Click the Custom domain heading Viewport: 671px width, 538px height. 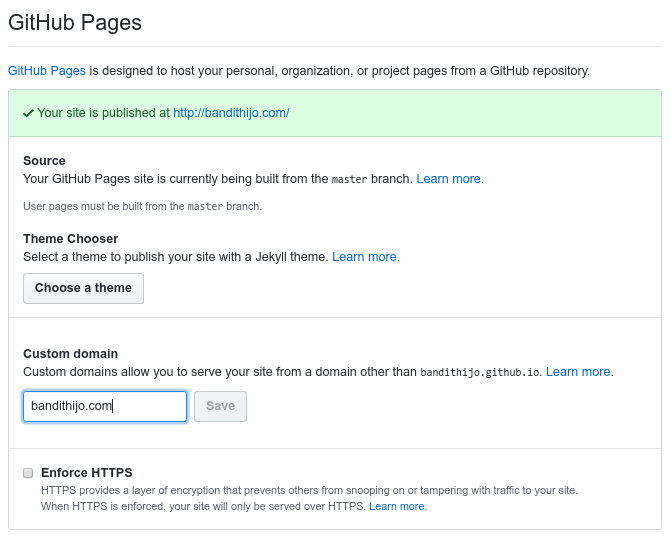70,354
